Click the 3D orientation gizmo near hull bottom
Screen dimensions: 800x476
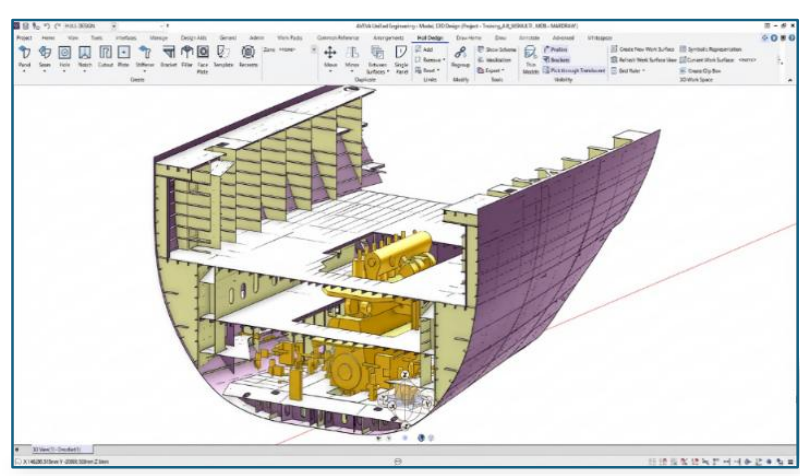pos(405,399)
